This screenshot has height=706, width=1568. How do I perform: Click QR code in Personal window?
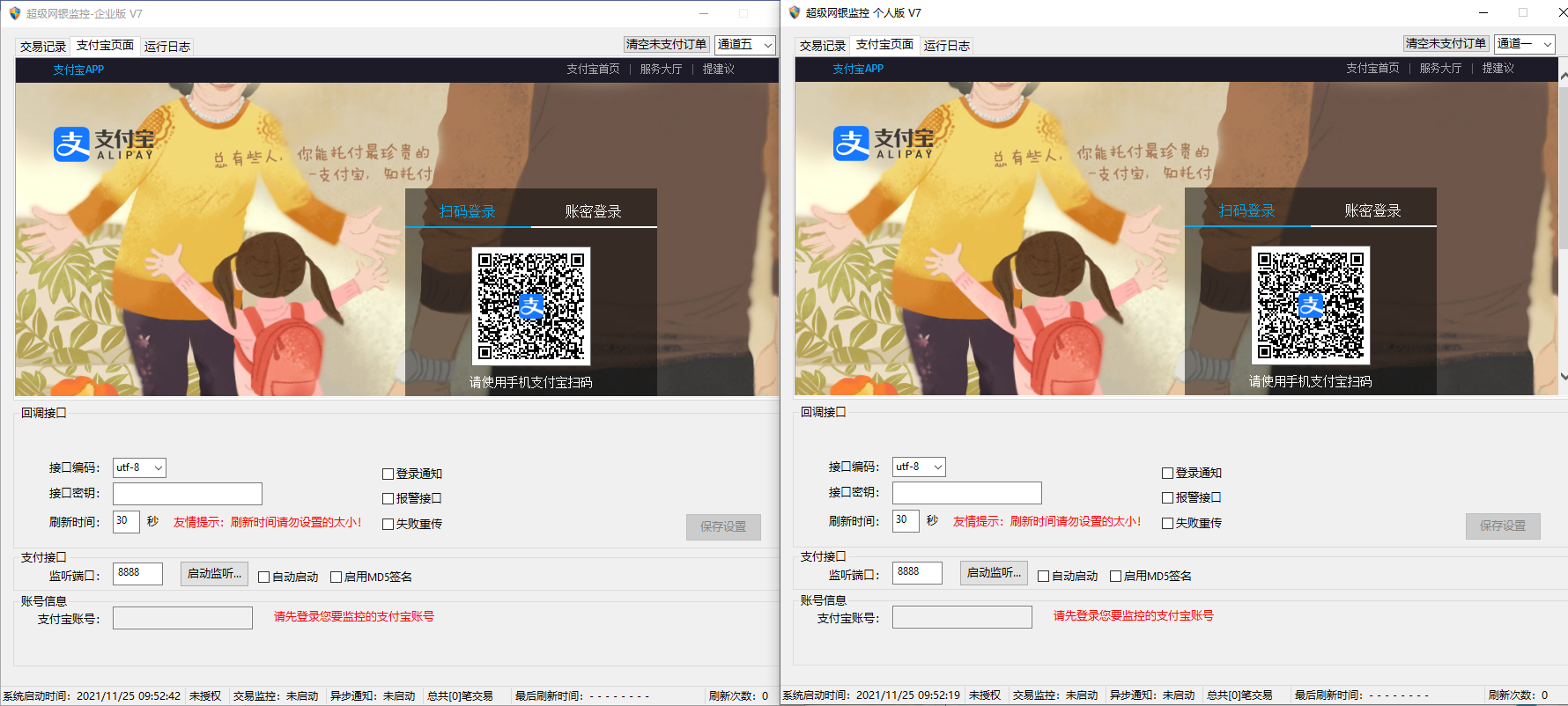(x=1311, y=305)
